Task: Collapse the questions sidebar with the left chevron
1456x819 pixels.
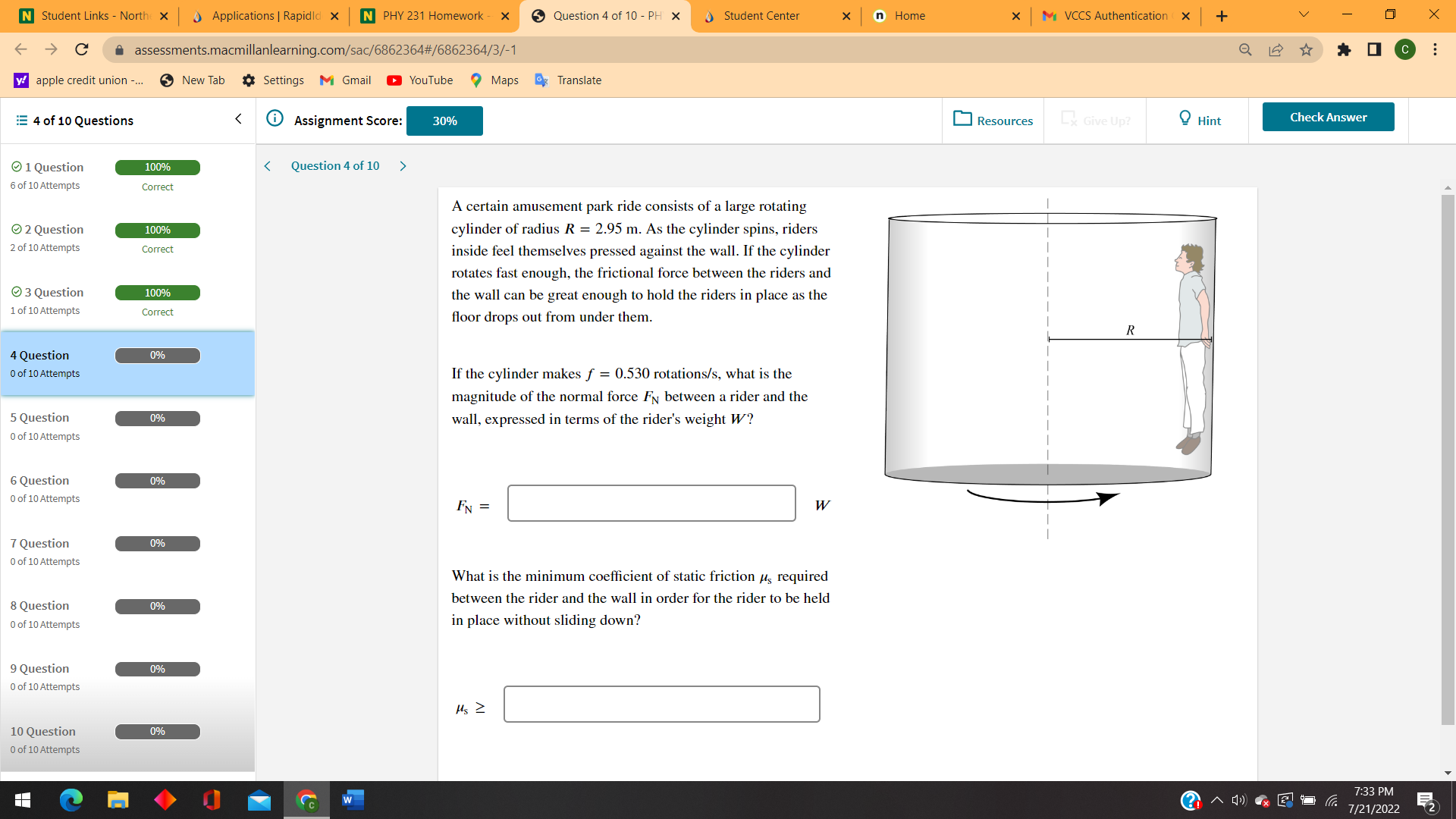Action: pyautogui.click(x=238, y=119)
